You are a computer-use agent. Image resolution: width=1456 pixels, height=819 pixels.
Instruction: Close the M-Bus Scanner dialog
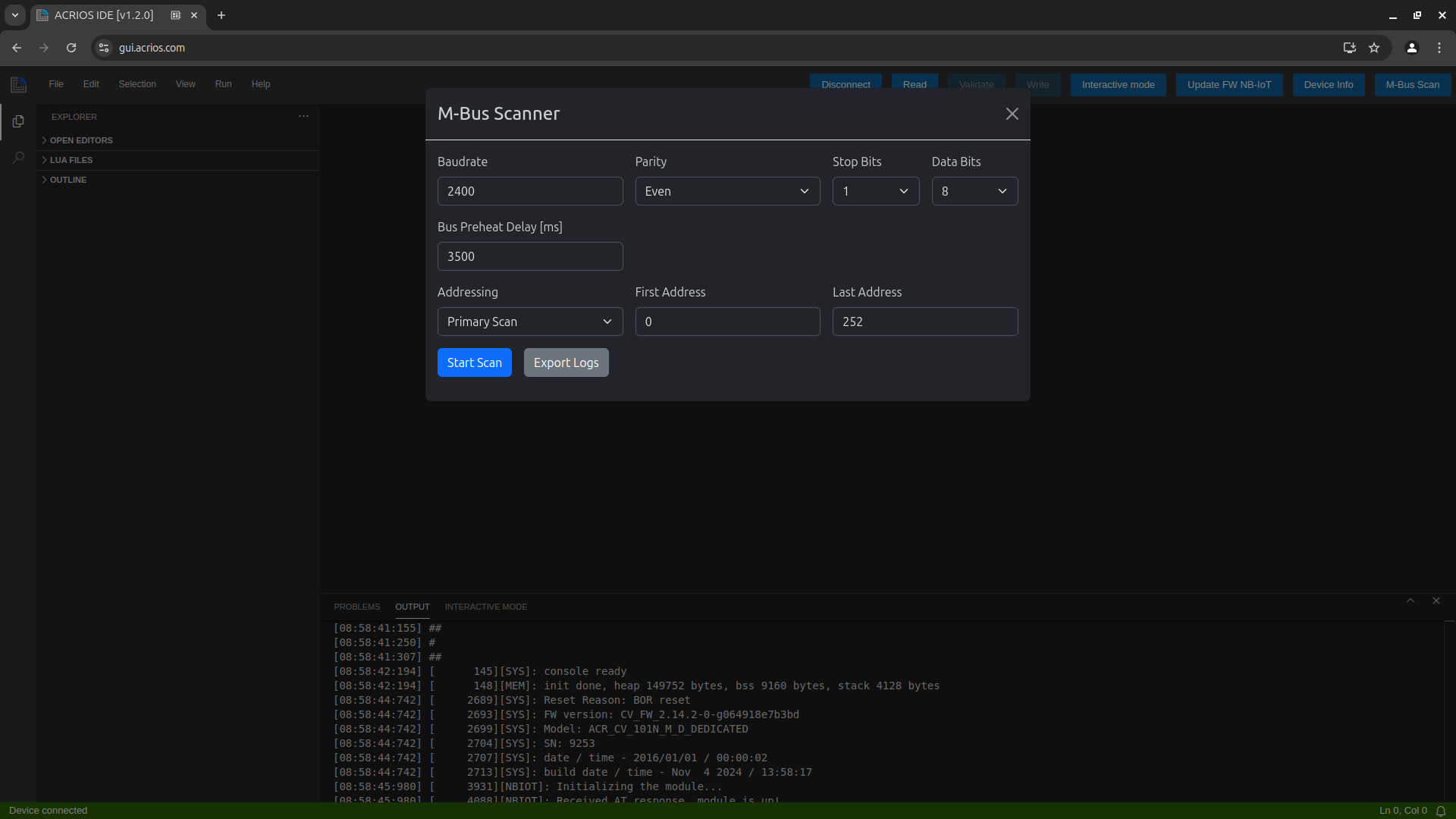click(x=1012, y=114)
